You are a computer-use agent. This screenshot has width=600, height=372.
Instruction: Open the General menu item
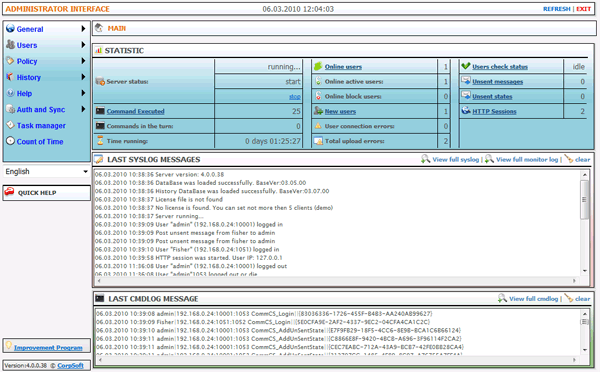coord(30,29)
